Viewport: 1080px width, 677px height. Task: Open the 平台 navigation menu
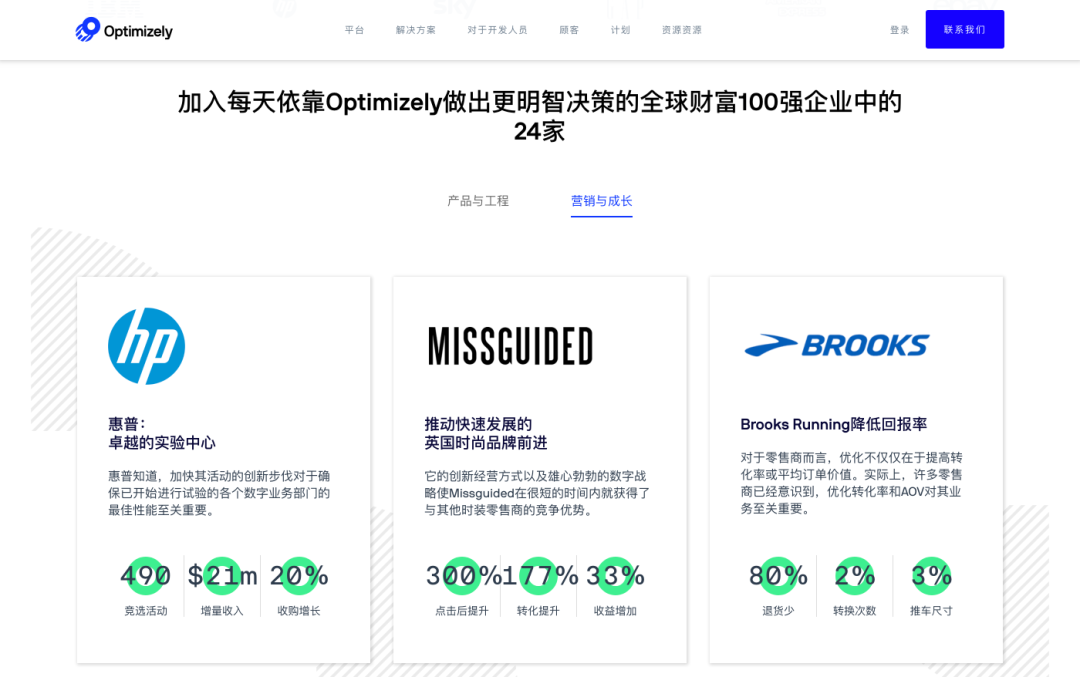pos(354,30)
